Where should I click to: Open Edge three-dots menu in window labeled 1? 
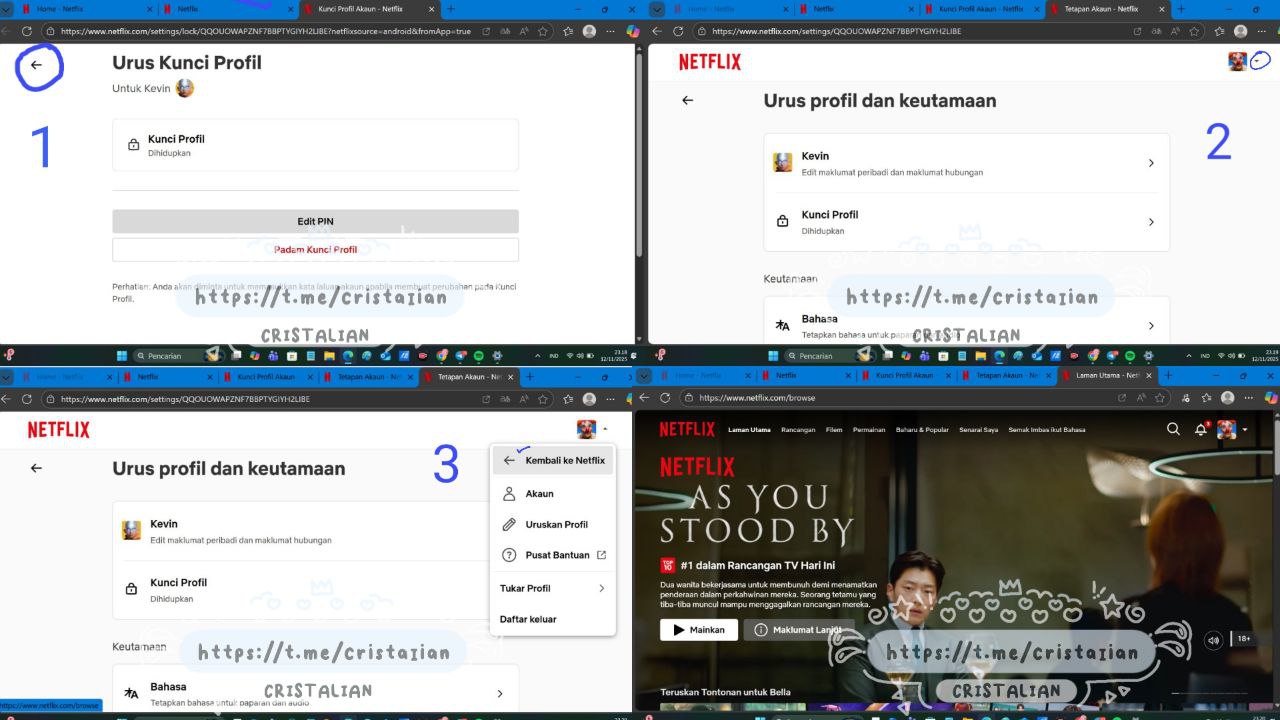pos(610,31)
